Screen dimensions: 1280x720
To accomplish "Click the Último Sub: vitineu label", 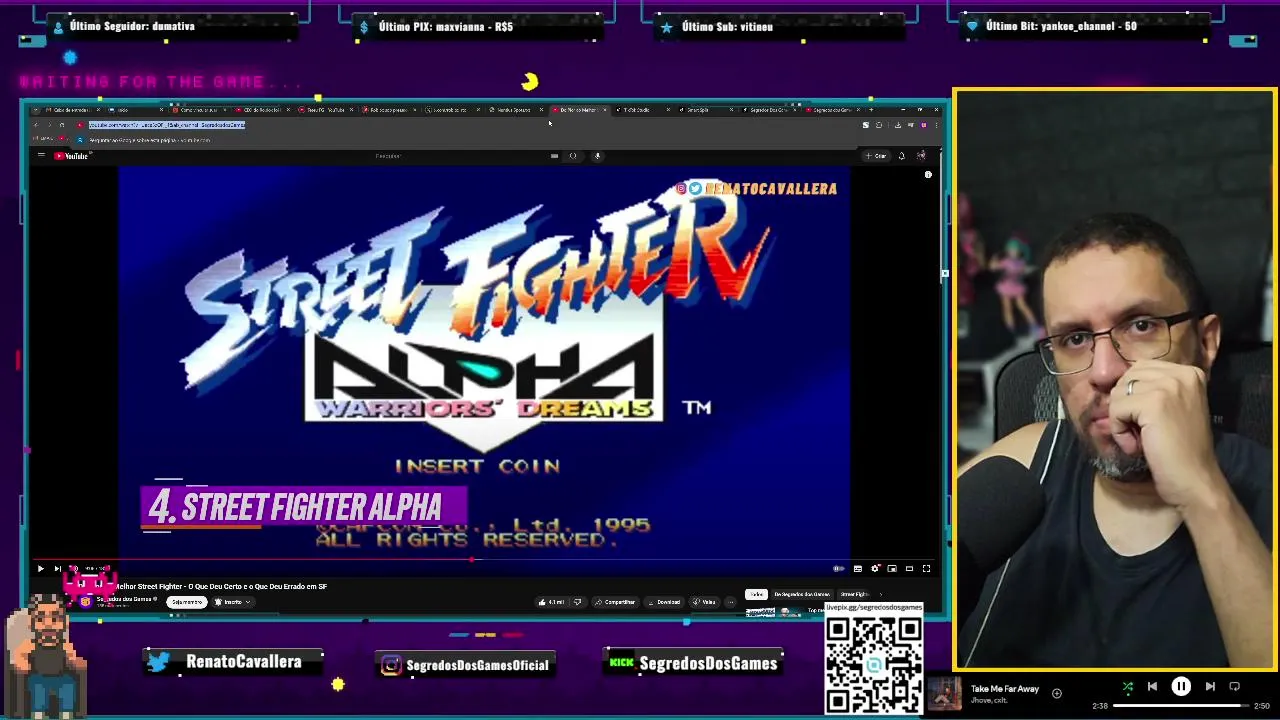I will point(727,26).
